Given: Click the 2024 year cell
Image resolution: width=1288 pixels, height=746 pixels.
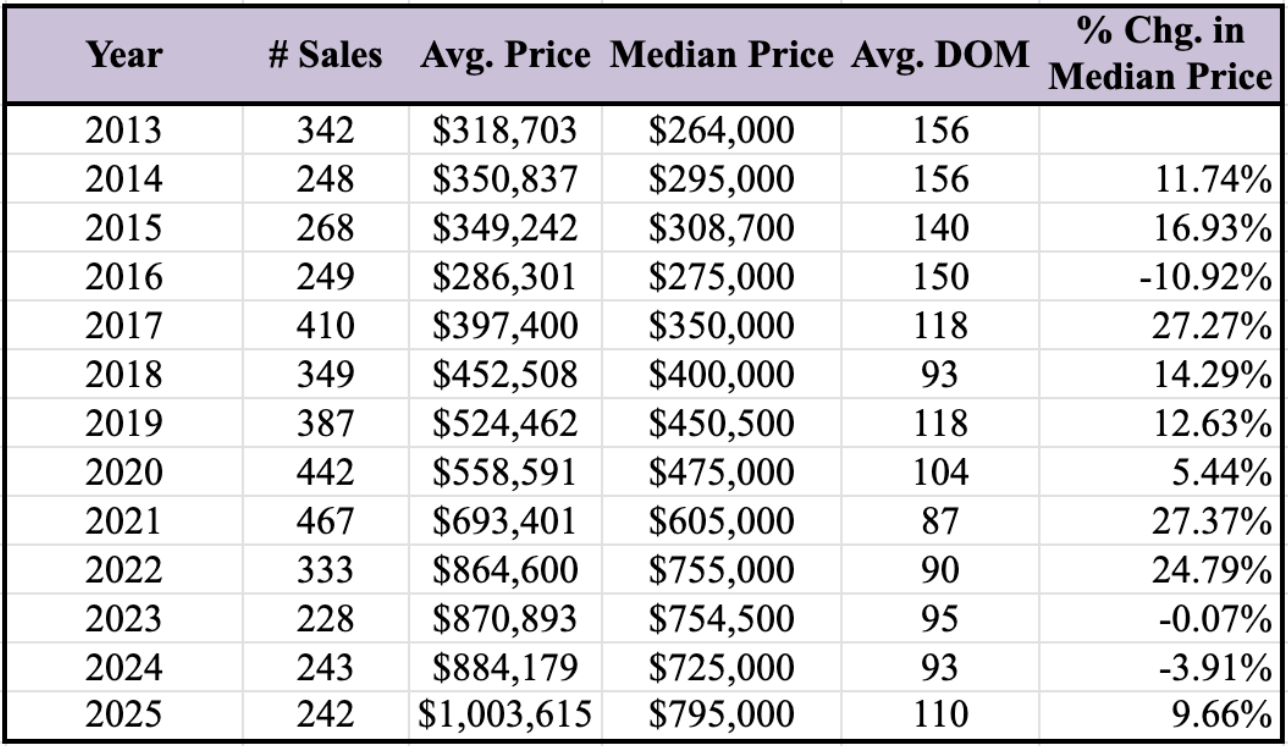Looking at the screenshot, I should pos(123,665).
